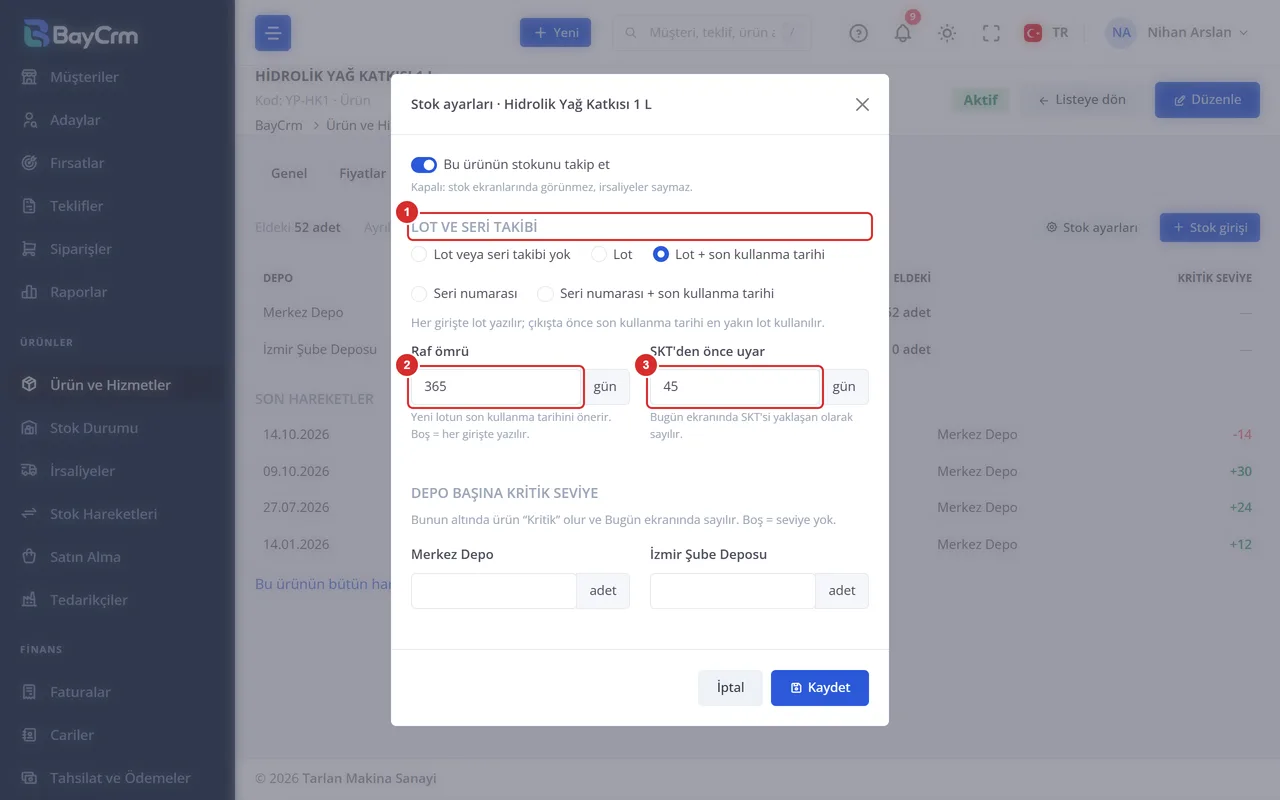Open the Nihan Arslan user menu

(1178, 33)
